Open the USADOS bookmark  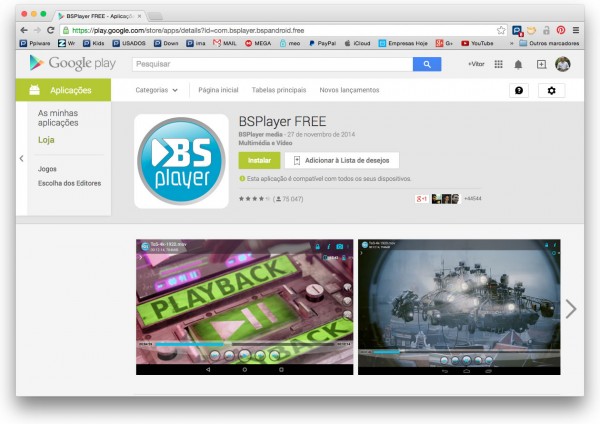pos(129,43)
